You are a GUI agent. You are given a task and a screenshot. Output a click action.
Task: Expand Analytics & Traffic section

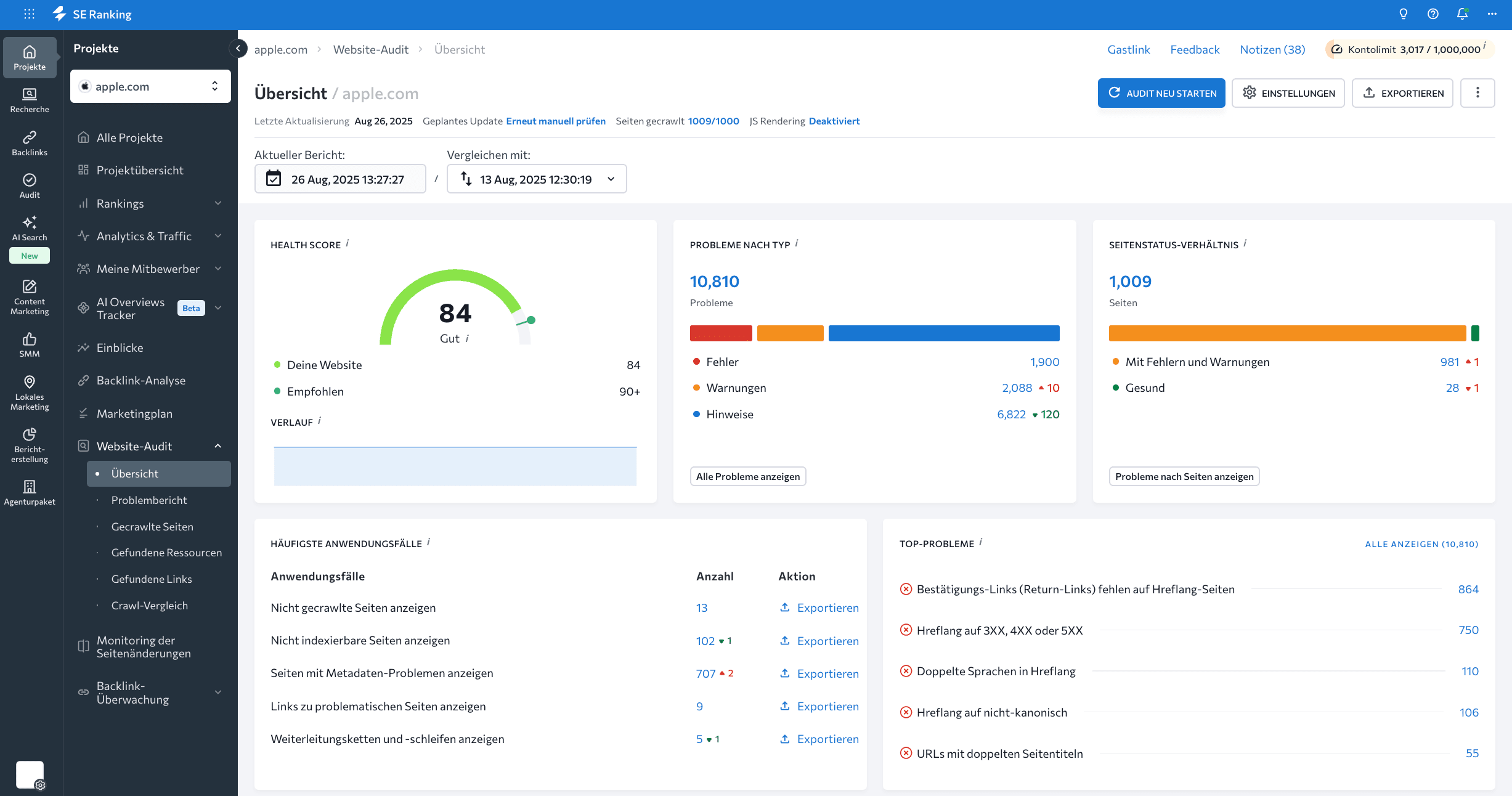217,236
